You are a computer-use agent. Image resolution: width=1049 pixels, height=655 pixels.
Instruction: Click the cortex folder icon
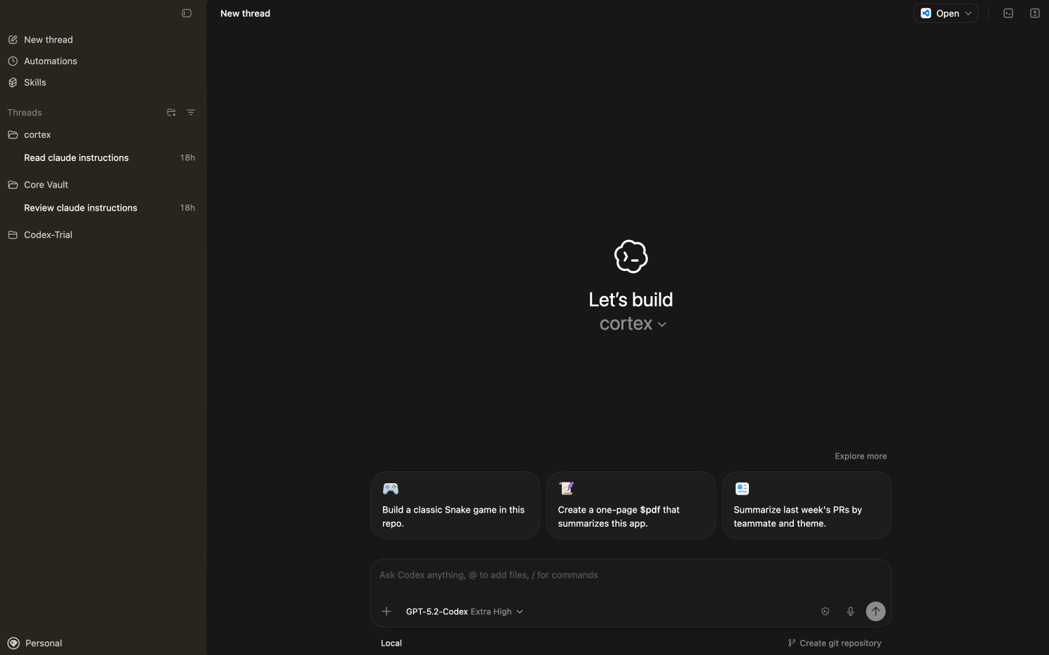[x=13, y=134]
